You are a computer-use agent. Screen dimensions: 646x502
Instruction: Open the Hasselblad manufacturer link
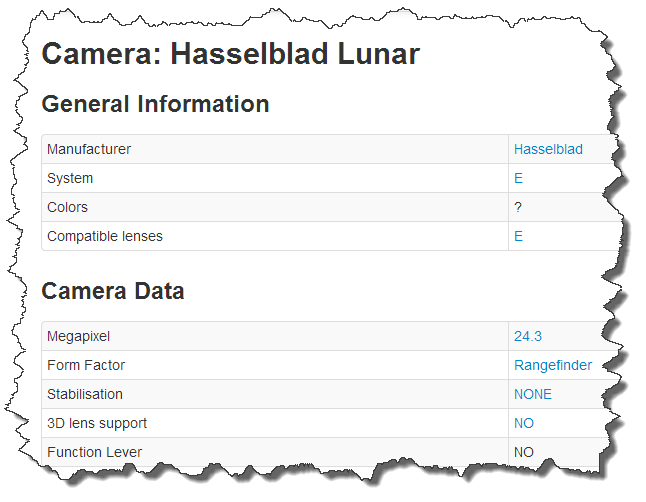548,149
